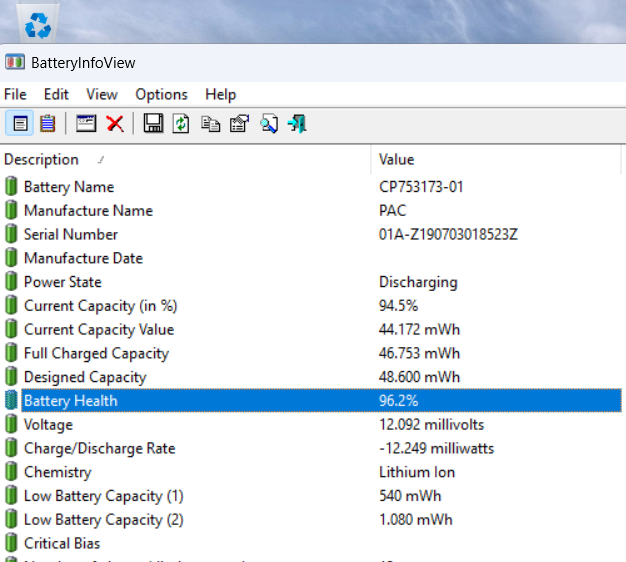The width and height of the screenshot is (626, 562).
Task: Click the serial value 01A-Z190703018523Z
Action: pyautogui.click(x=448, y=234)
